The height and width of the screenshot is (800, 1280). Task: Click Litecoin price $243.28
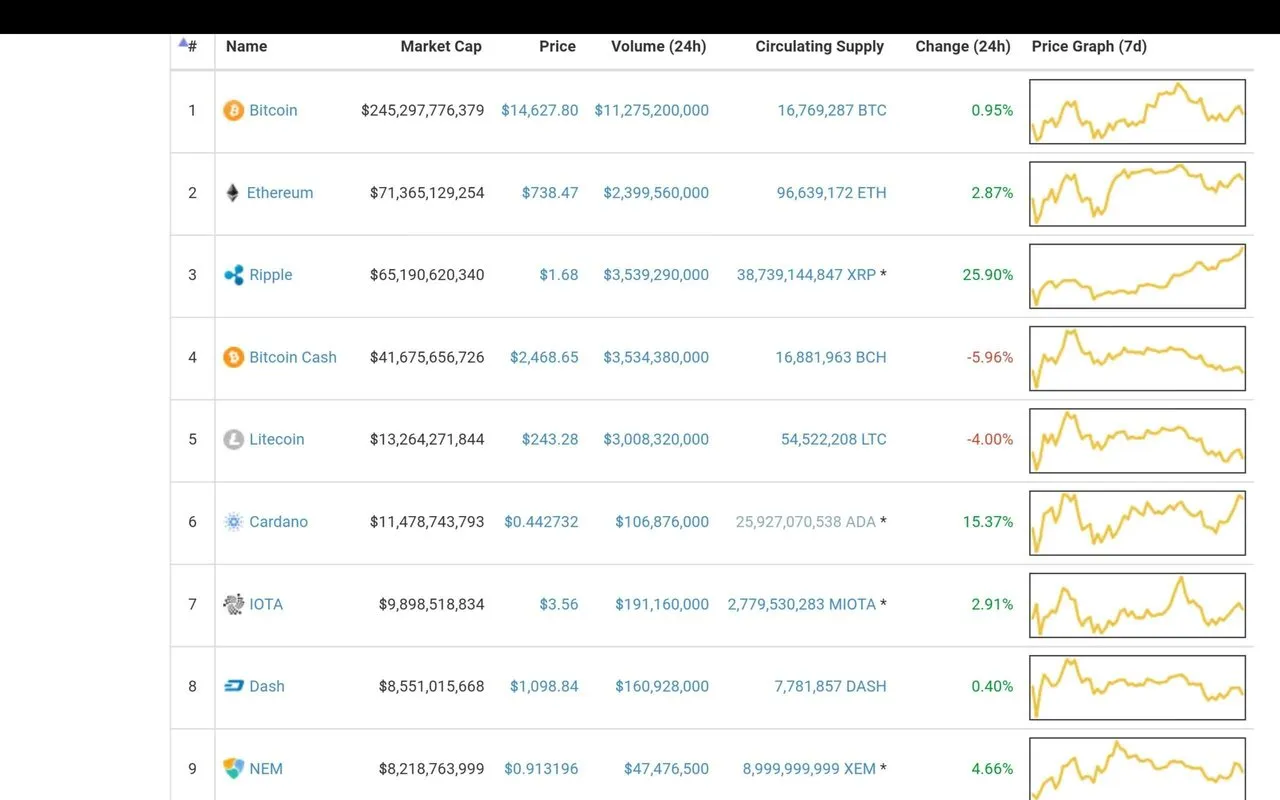(550, 439)
